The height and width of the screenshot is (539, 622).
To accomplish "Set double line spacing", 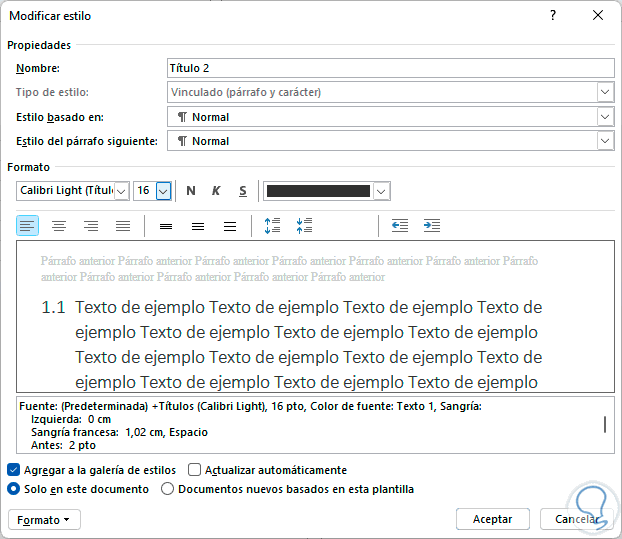I will tap(230, 226).
